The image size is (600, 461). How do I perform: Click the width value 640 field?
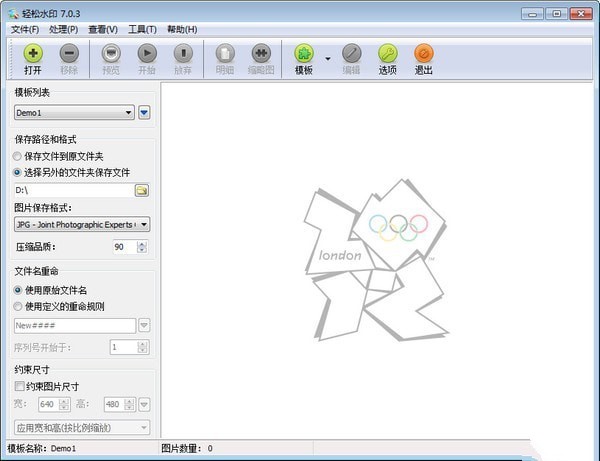pos(49,404)
